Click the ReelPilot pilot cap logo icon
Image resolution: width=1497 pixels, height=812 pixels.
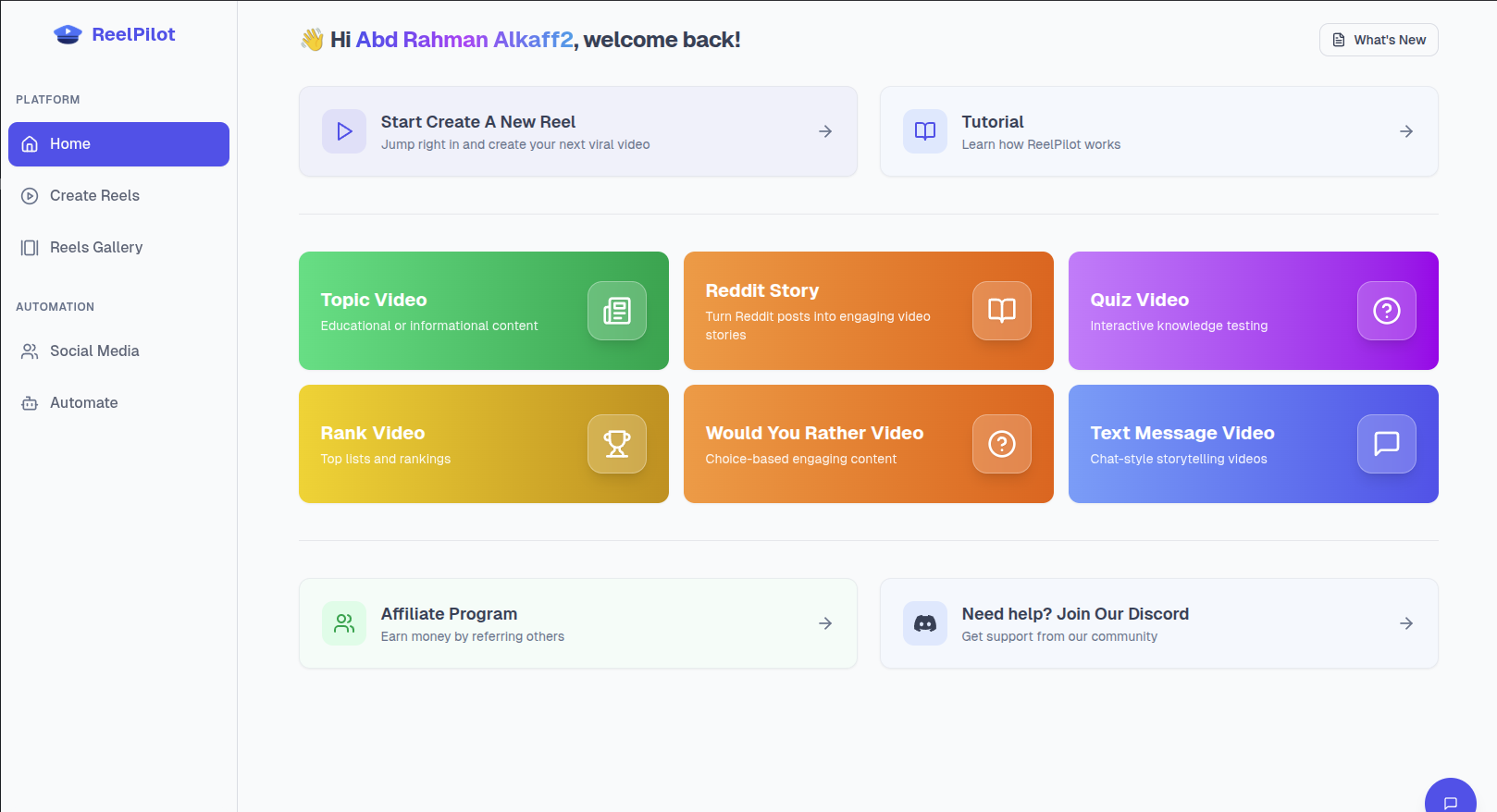click(68, 34)
